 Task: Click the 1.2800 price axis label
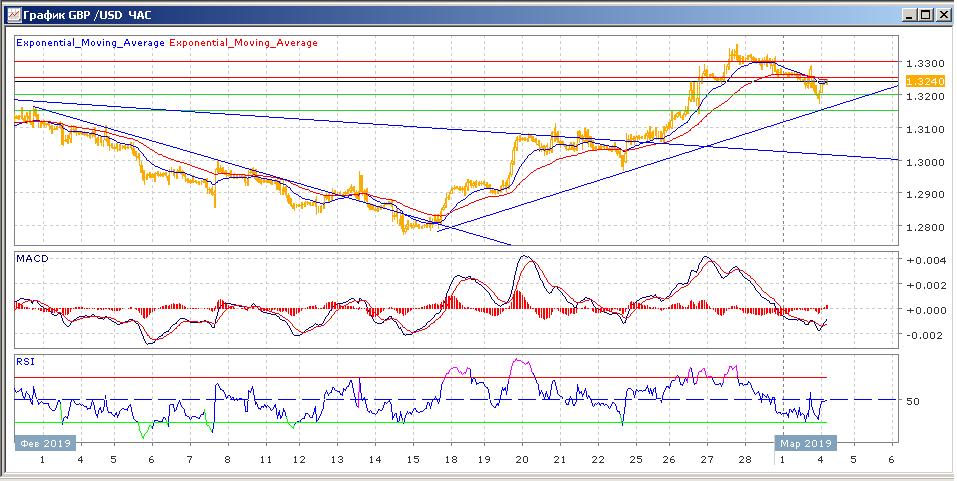click(923, 227)
